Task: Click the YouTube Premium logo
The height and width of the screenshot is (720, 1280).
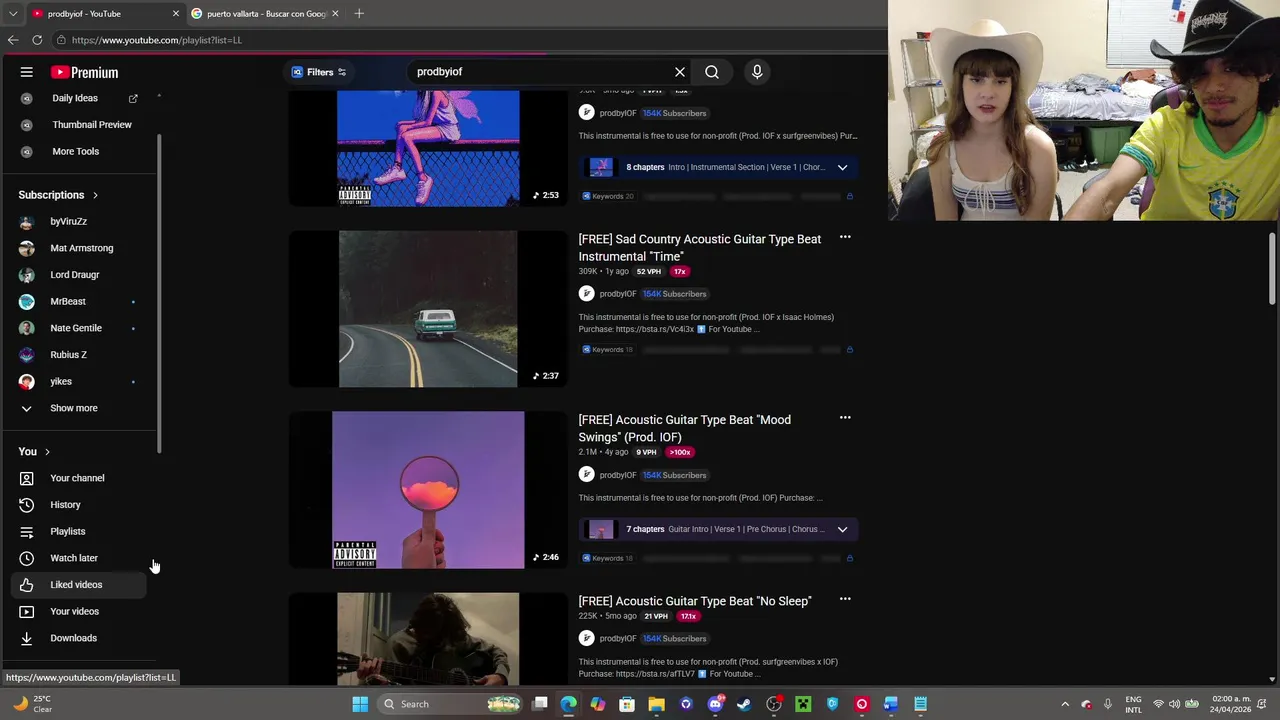Action: tap(85, 72)
